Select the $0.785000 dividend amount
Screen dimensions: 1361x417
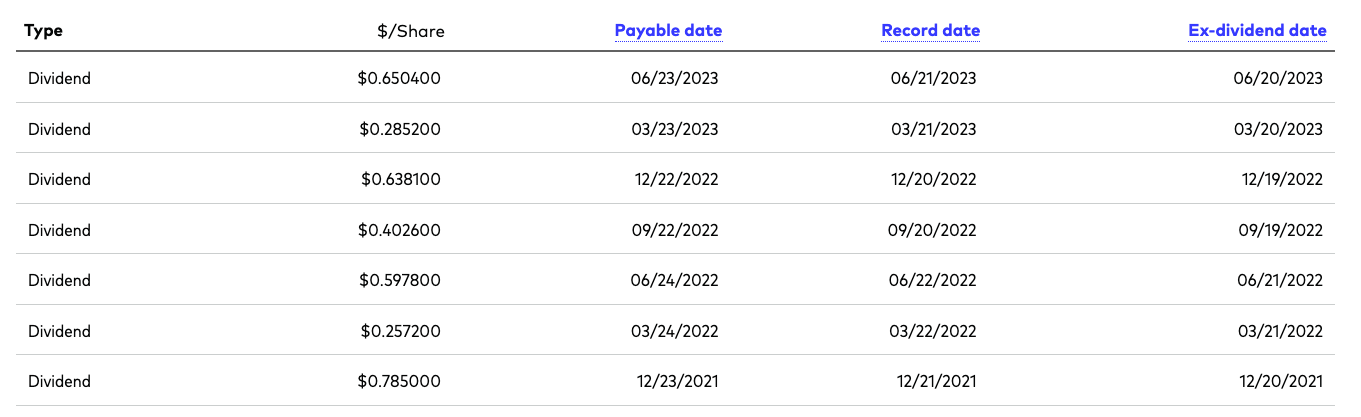tap(400, 381)
